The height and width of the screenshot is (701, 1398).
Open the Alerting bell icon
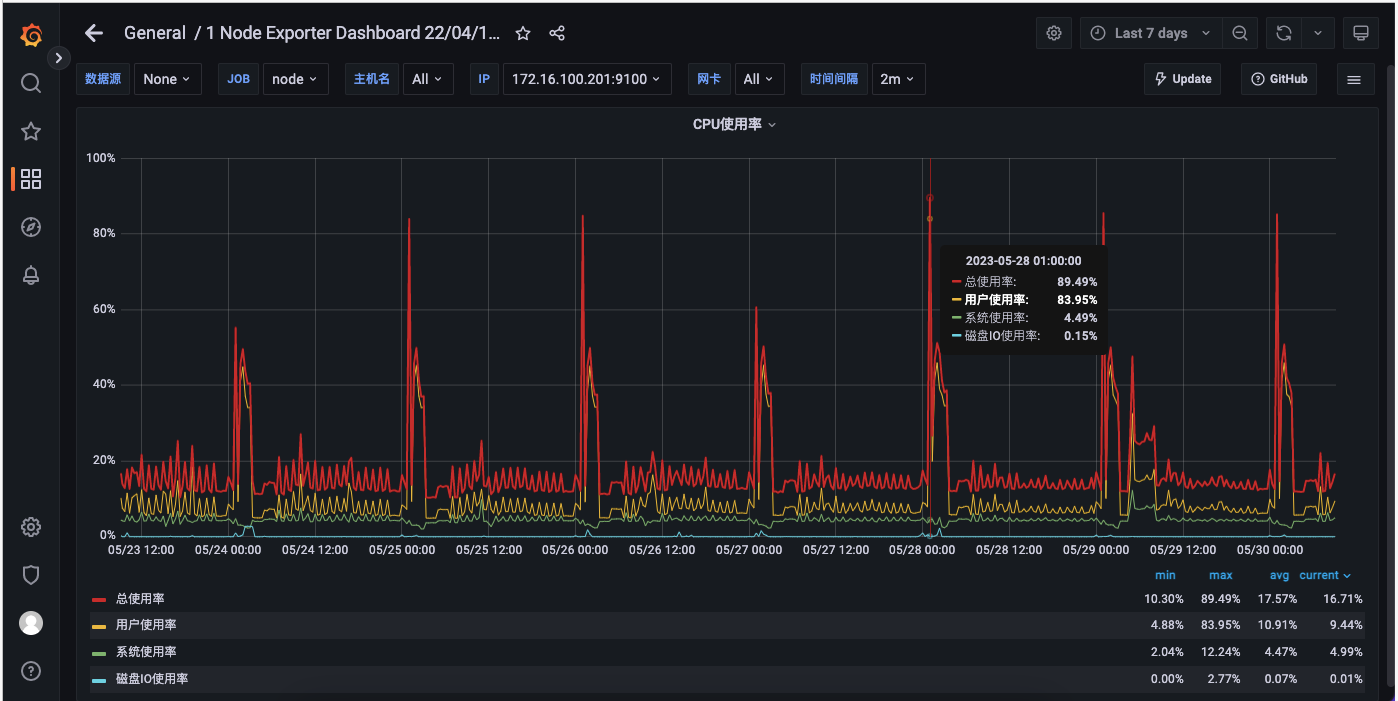30,275
